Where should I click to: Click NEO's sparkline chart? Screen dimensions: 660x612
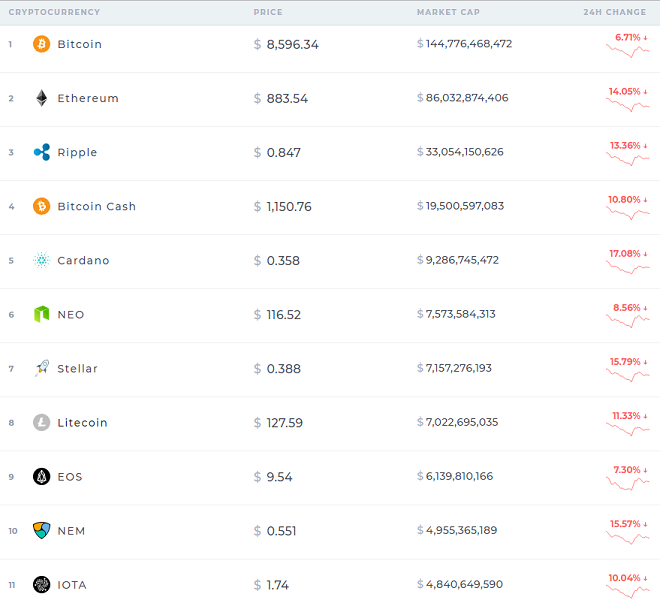(x=628, y=321)
